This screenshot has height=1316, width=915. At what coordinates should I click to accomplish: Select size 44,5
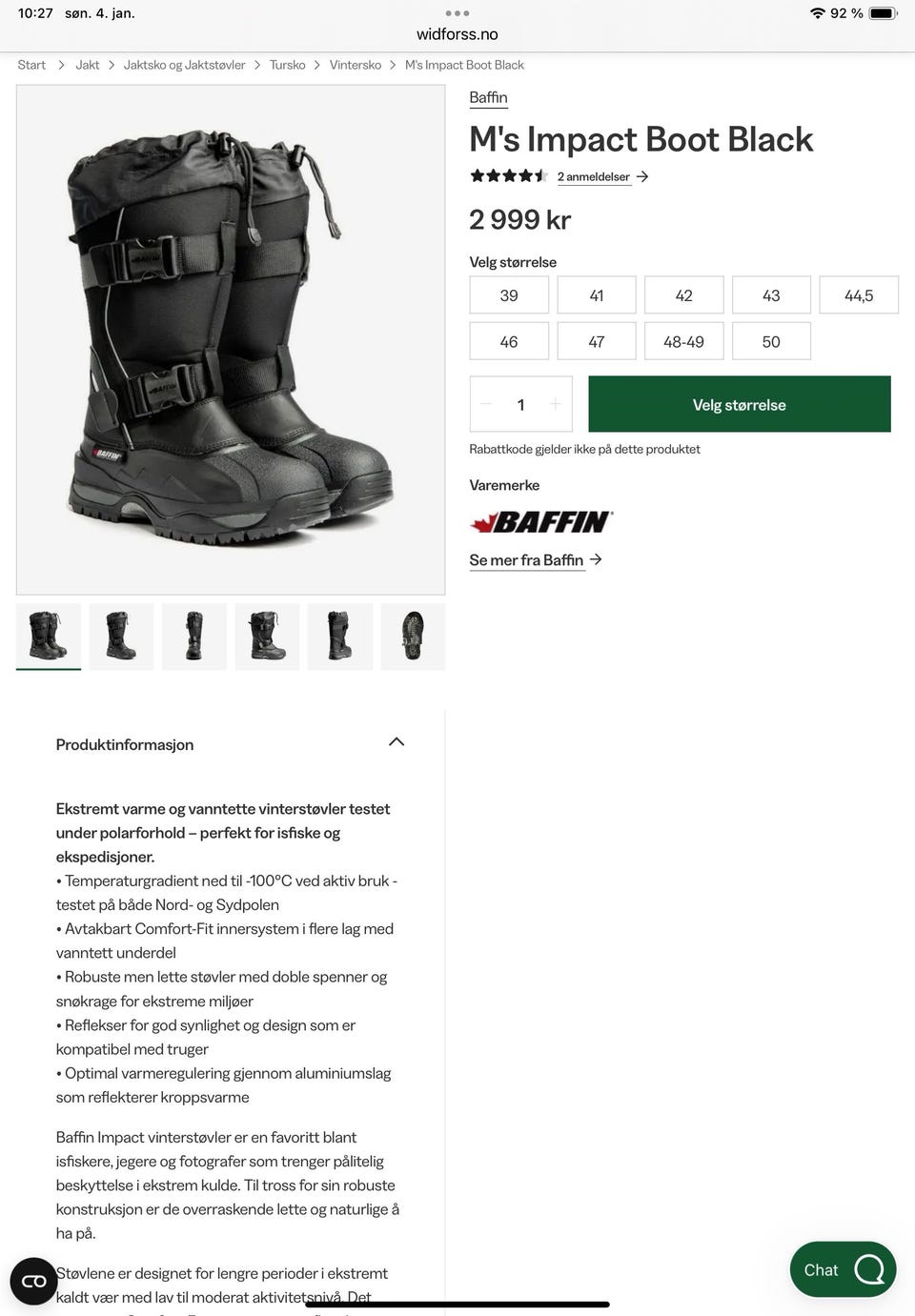(x=859, y=295)
